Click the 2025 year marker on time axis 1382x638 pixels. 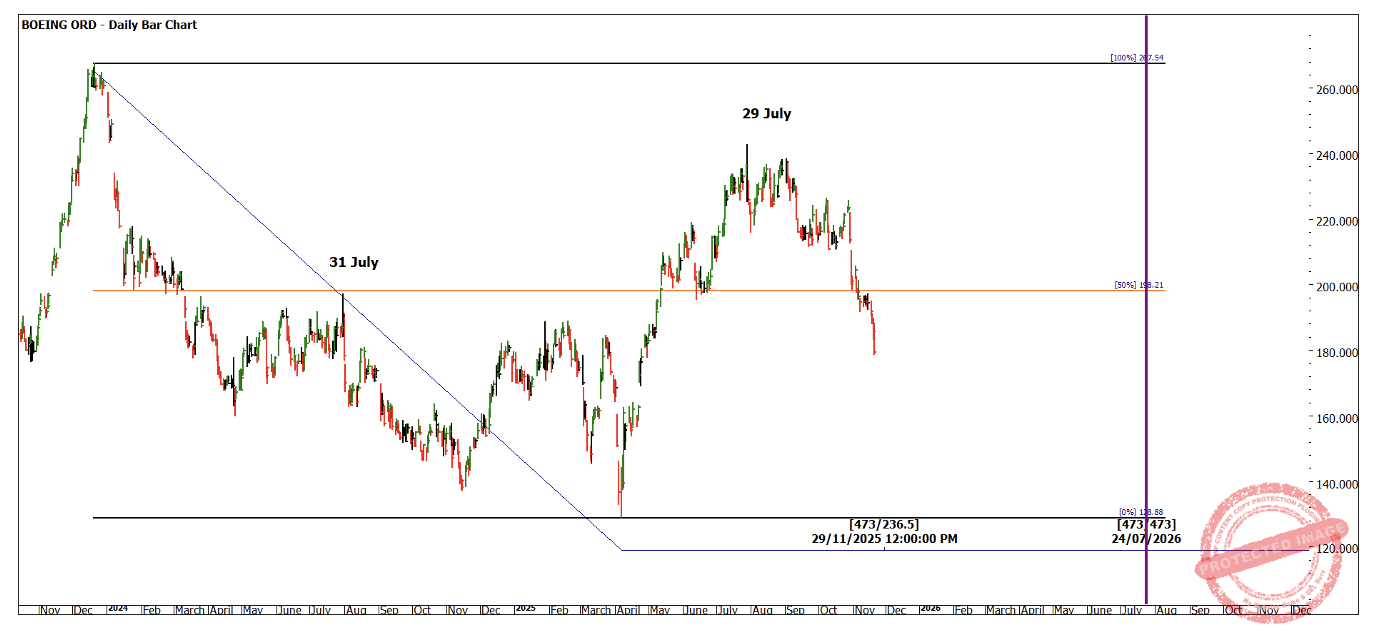(x=524, y=608)
